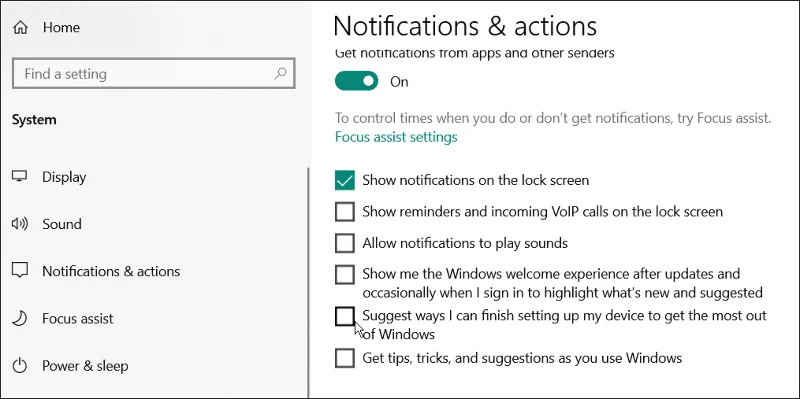Screen dimensions: 800x399
Task: Click the 'To control times' description text
Action: click(553, 118)
